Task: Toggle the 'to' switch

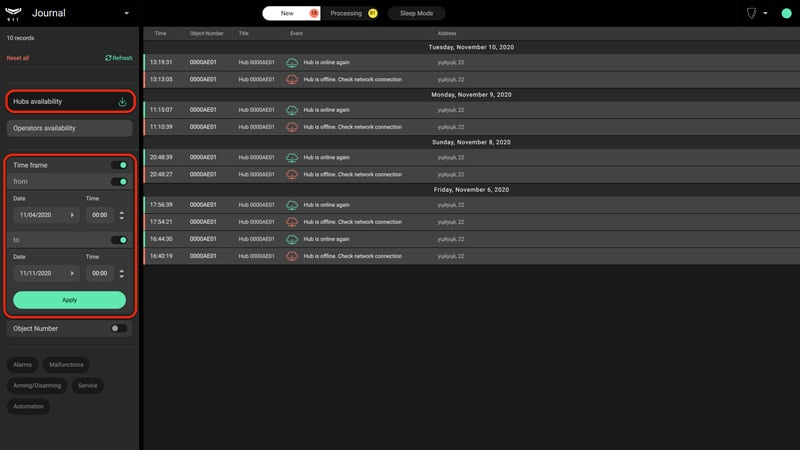Action: tap(119, 240)
